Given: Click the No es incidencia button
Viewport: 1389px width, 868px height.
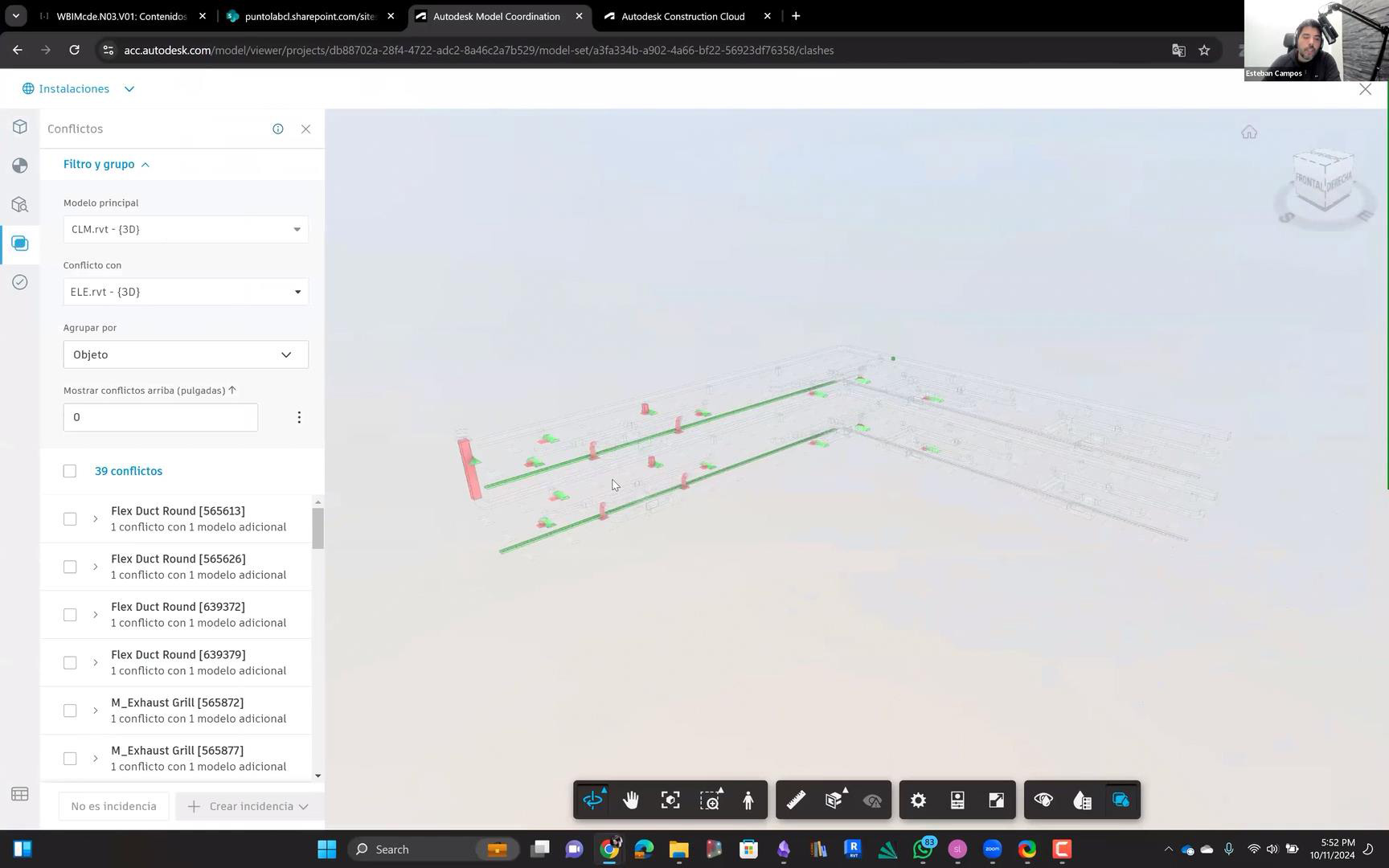Looking at the screenshot, I should (x=113, y=806).
